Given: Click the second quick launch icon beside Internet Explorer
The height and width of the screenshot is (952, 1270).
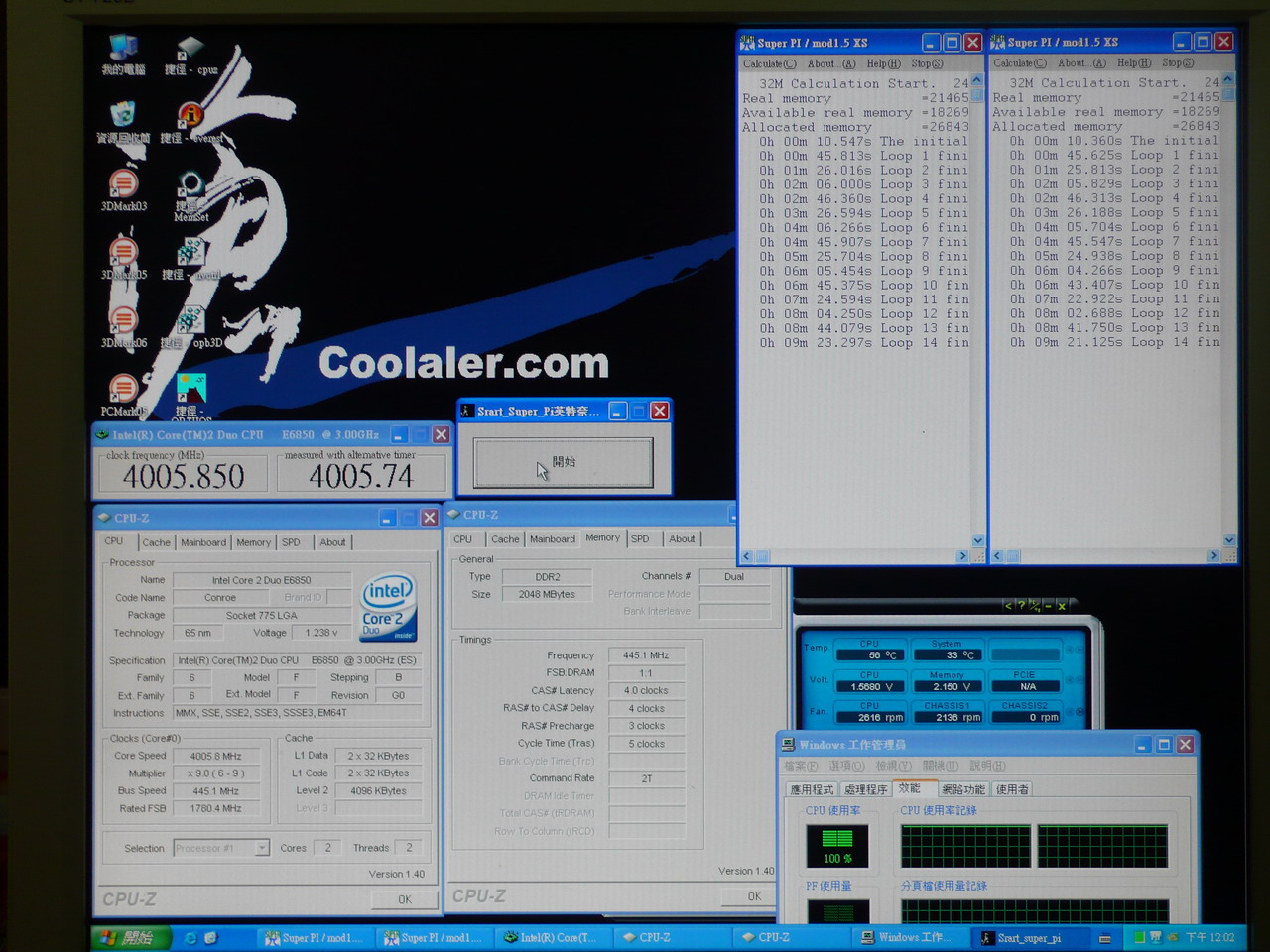Looking at the screenshot, I should point(210,937).
